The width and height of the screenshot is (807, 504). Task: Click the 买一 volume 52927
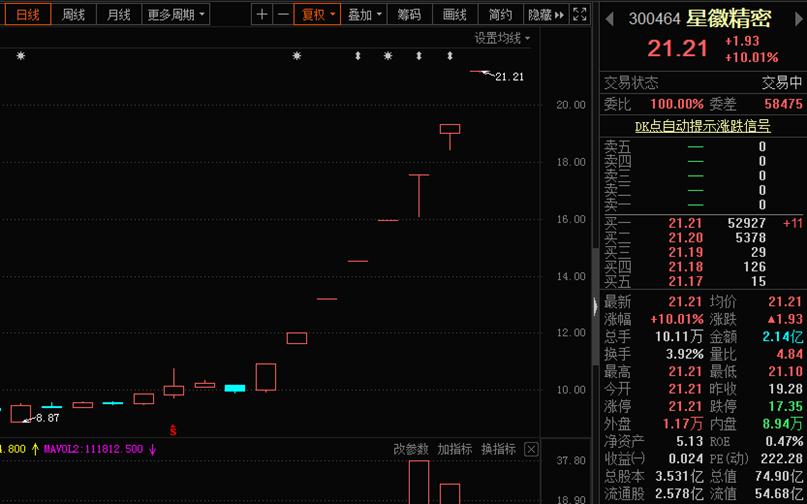747,223
